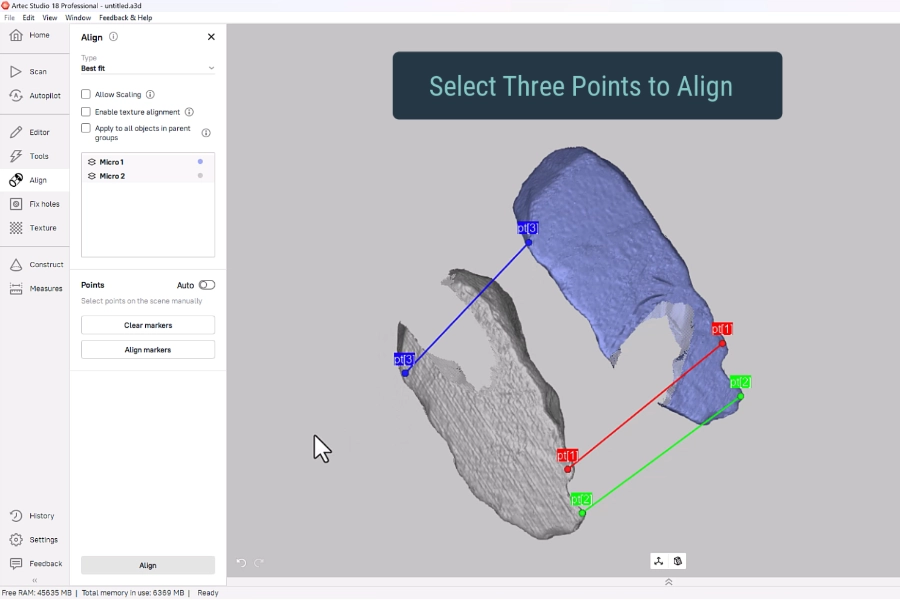This screenshot has width=900, height=600.
Task: Open the File menu
Action: tap(9, 18)
